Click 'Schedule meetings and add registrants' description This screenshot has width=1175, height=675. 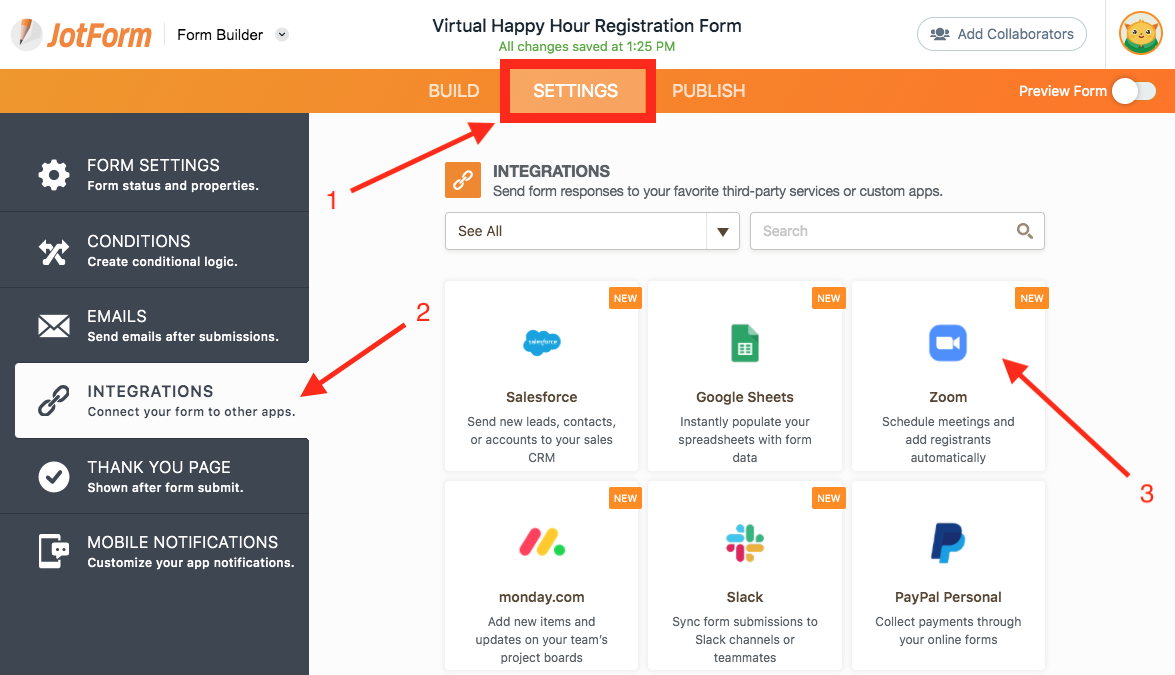tap(948, 440)
